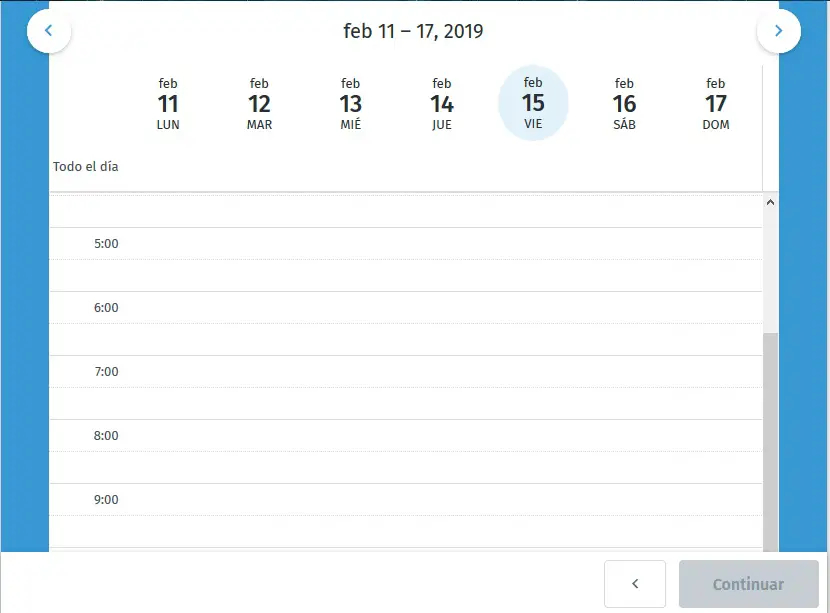Advance to the next week arrow
This screenshot has height=613, width=830.
click(x=779, y=31)
